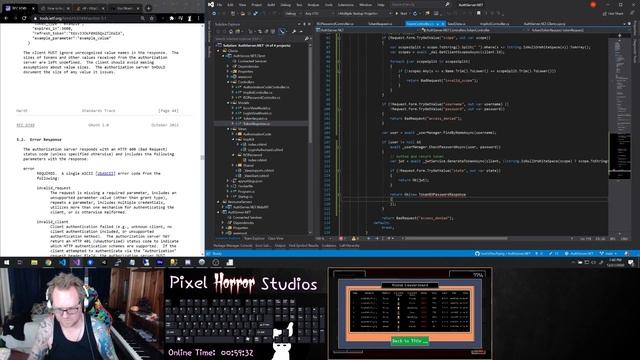Open the Team Explorer tab
The image size is (640, 360).
pyautogui.click(x=254, y=238)
